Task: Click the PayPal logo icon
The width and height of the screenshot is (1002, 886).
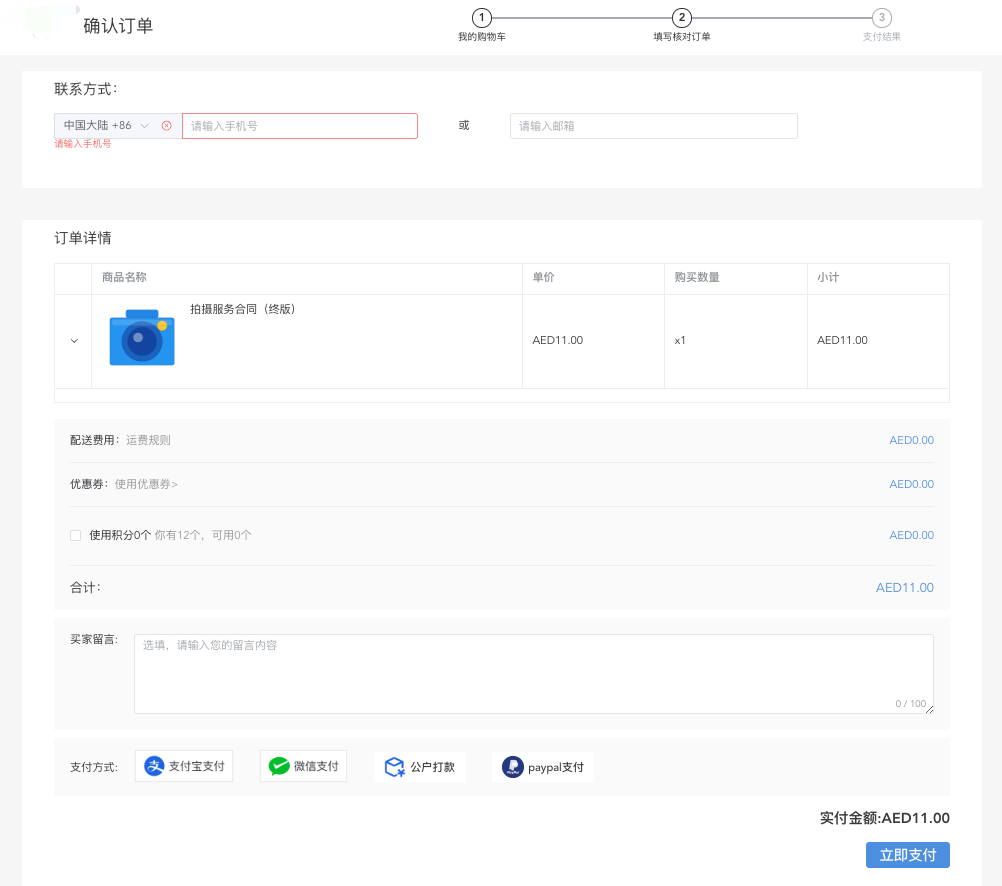Action: tap(513, 767)
